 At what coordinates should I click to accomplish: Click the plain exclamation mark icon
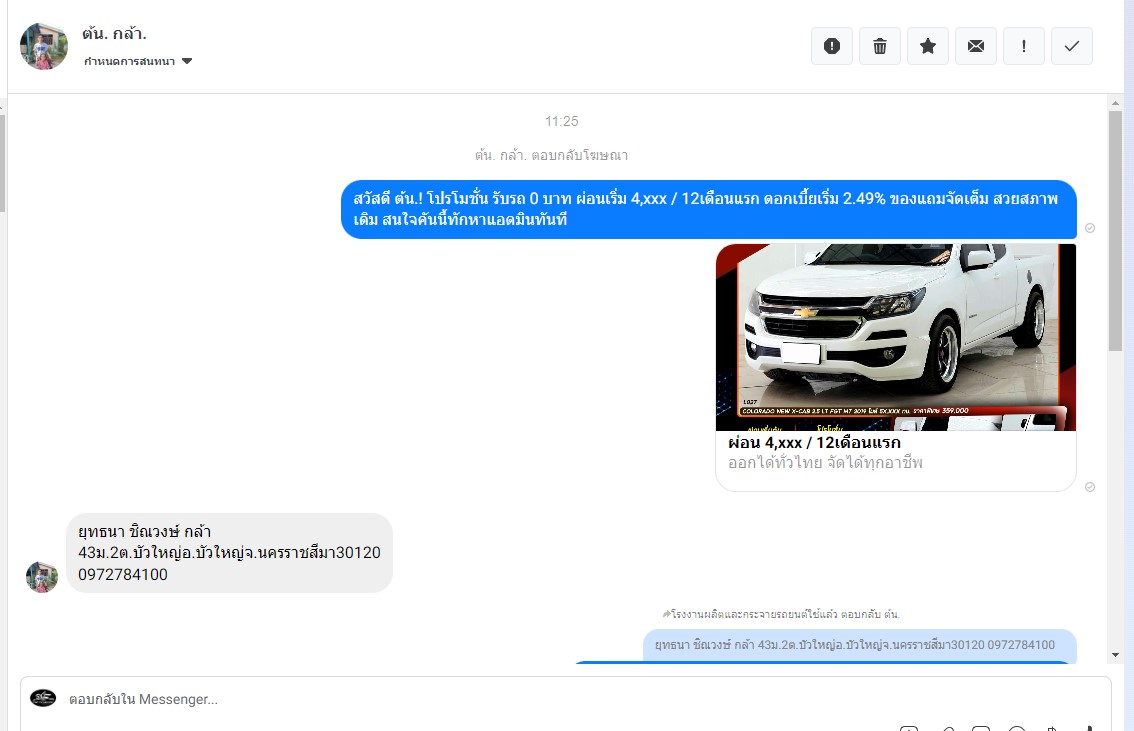click(1024, 46)
